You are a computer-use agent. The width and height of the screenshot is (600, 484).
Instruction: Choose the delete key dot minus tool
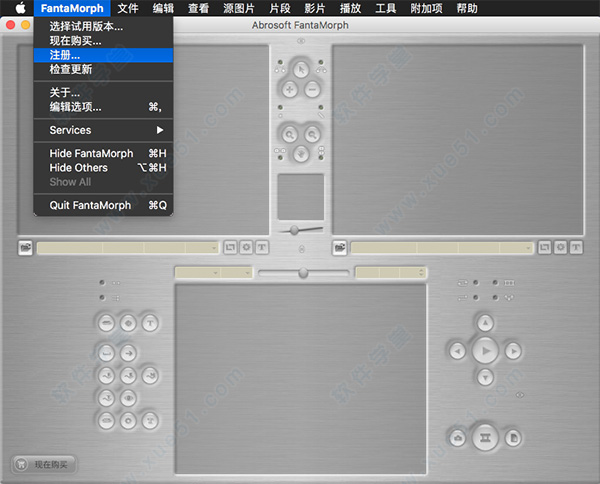312,90
